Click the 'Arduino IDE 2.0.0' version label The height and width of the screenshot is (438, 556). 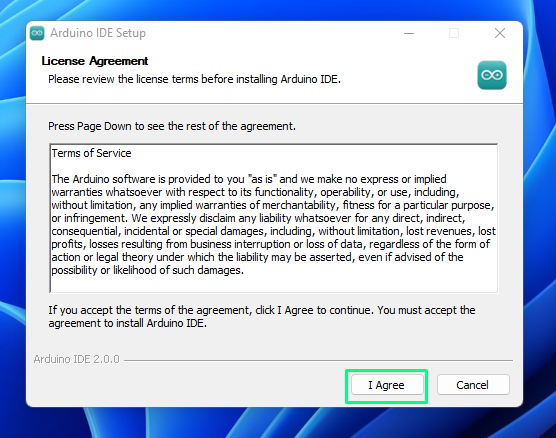77,359
